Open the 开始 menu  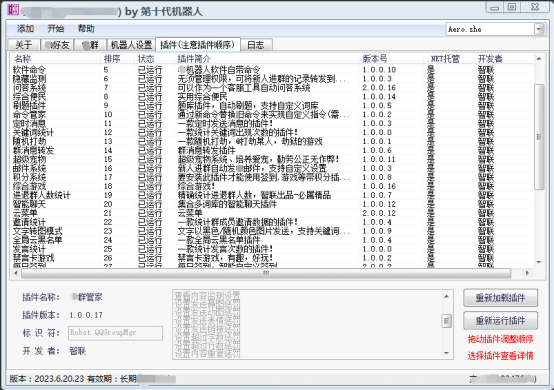click(55, 29)
